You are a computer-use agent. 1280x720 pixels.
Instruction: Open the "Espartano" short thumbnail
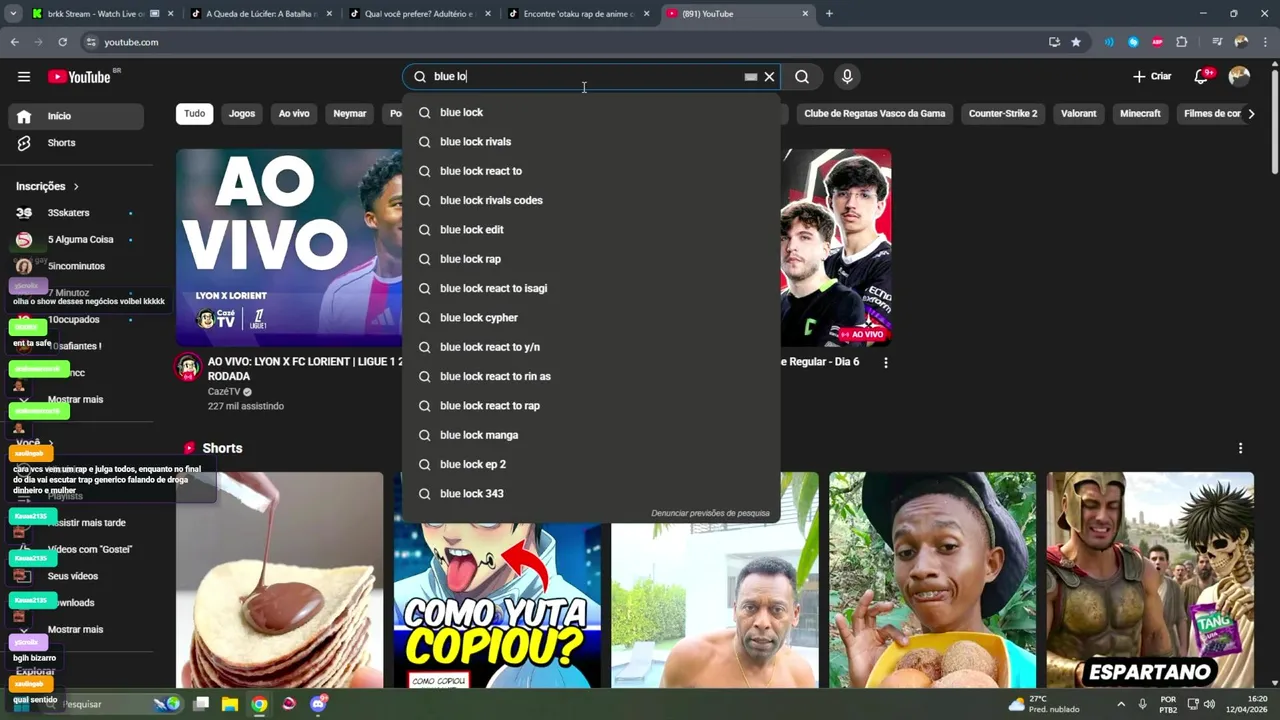pyautogui.click(x=1150, y=580)
